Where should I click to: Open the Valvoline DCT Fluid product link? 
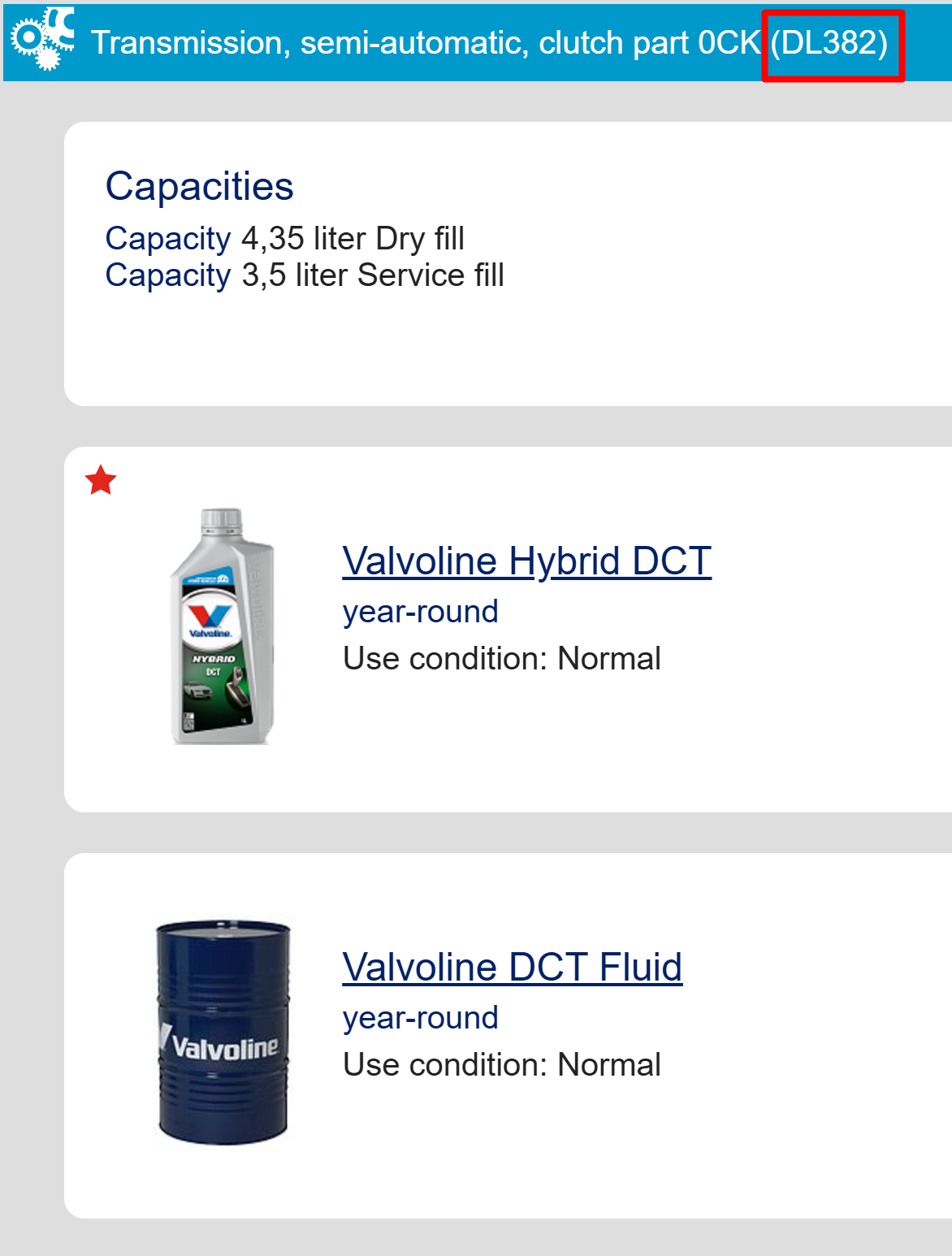tap(513, 967)
